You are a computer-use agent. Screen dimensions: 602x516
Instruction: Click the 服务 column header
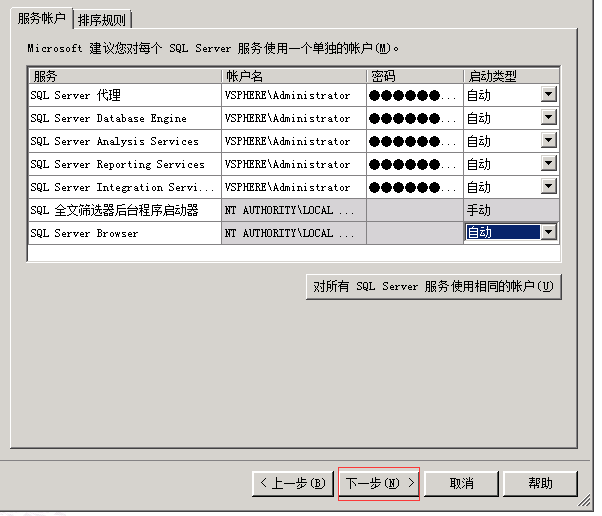[125, 76]
